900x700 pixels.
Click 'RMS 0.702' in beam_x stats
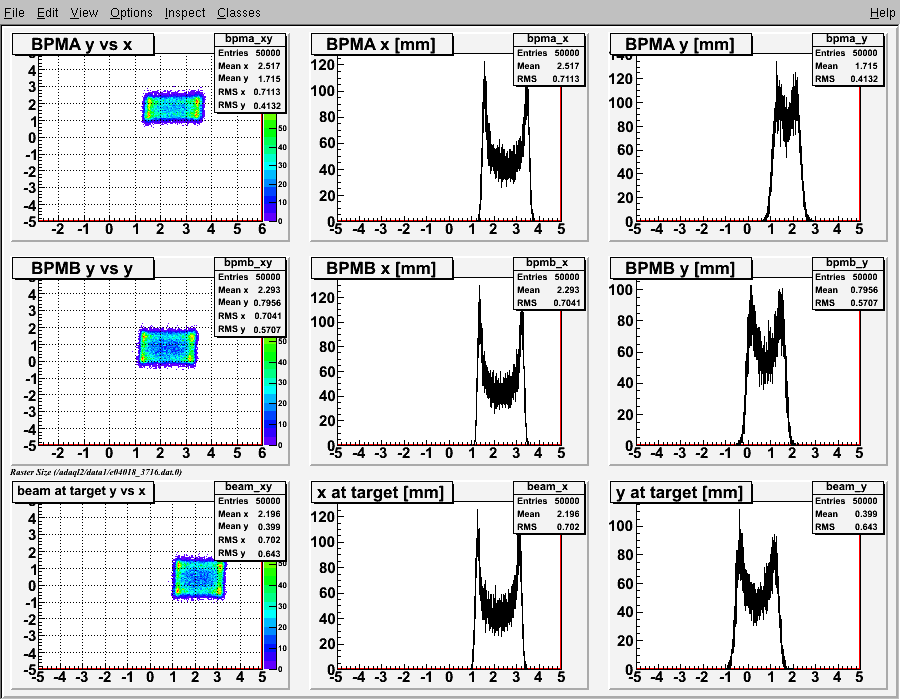click(549, 527)
